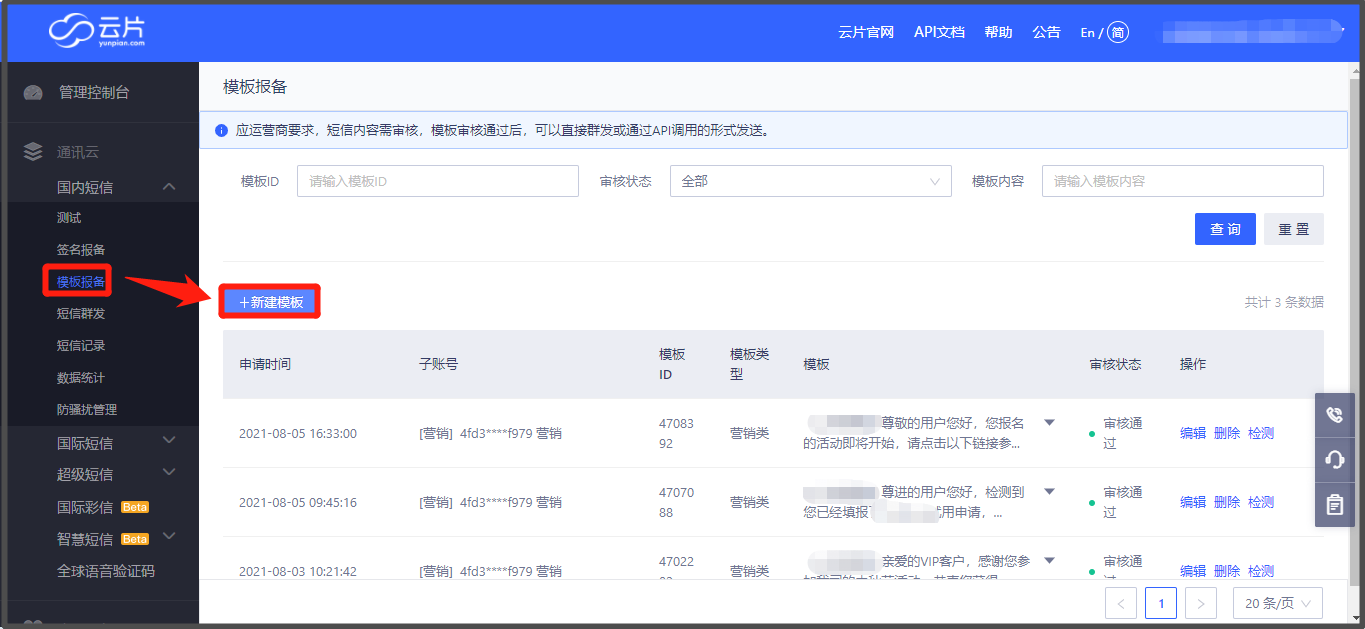Viewport: 1365px width, 629px height.
Task: Select 签名报备 in sidebar
Action: coord(81,250)
